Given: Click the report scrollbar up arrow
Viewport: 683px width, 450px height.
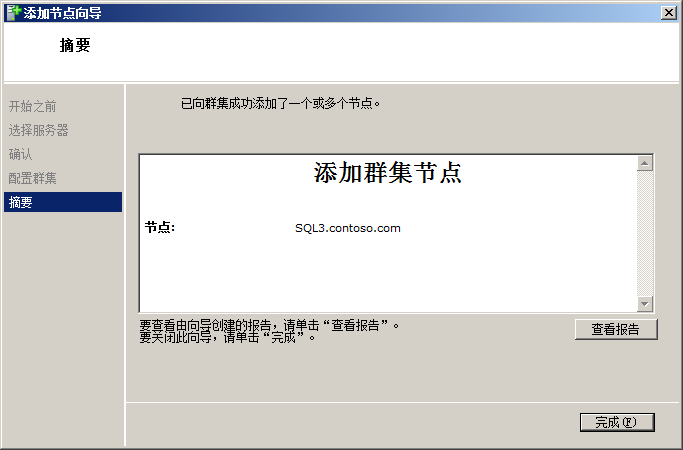Looking at the screenshot, I should click(x=645, y=163).
